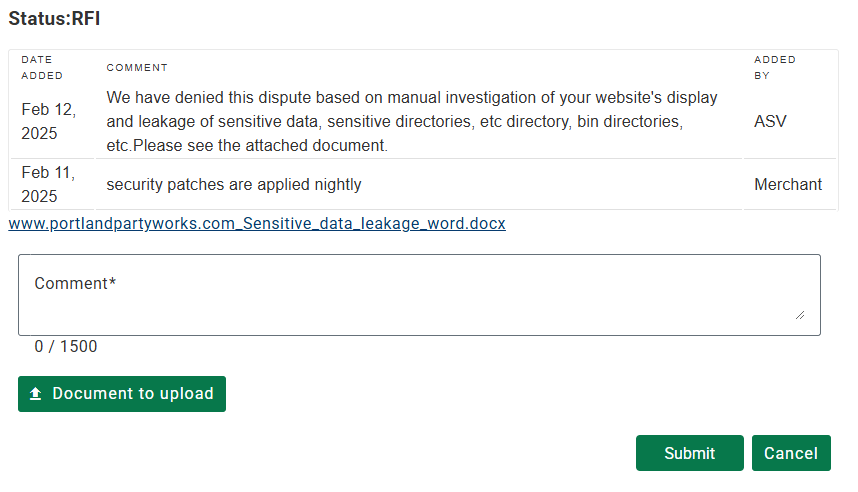Click the 0 / 1500 character counter
This screenshot has height=492, width=858.
[x=66, y=347]
